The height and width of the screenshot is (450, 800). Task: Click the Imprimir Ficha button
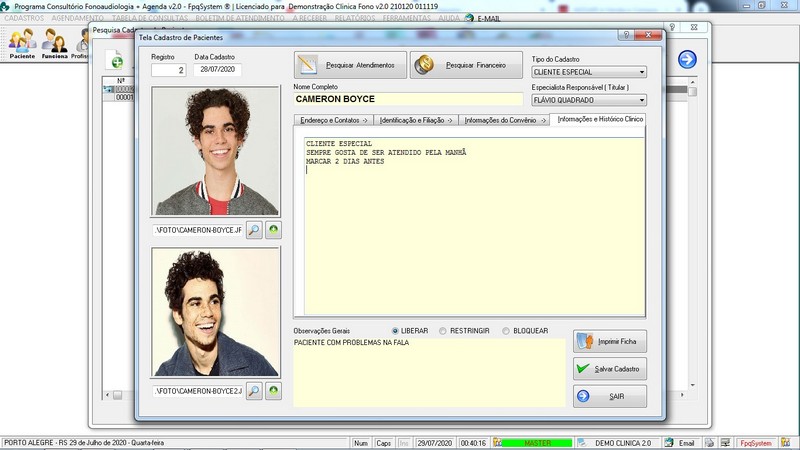pyautogui.click(x=610, y=341)
